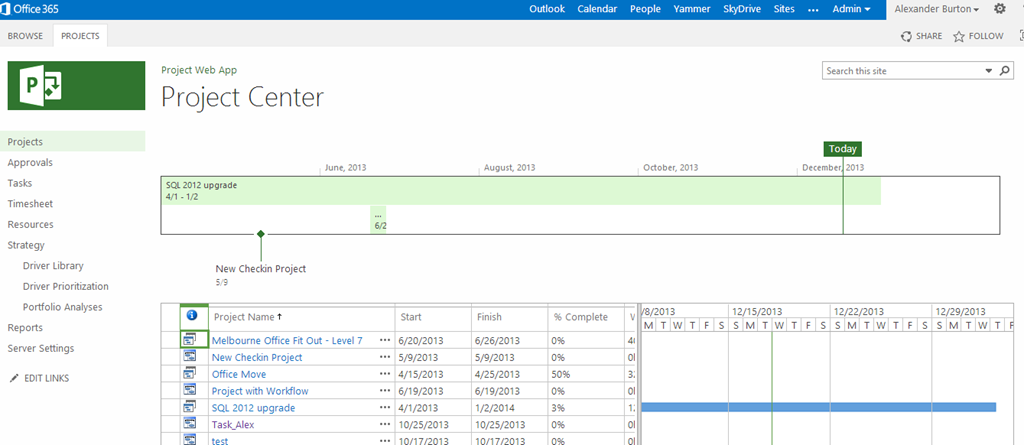Open Tasks in left navigation

click(x=20, y=183)
